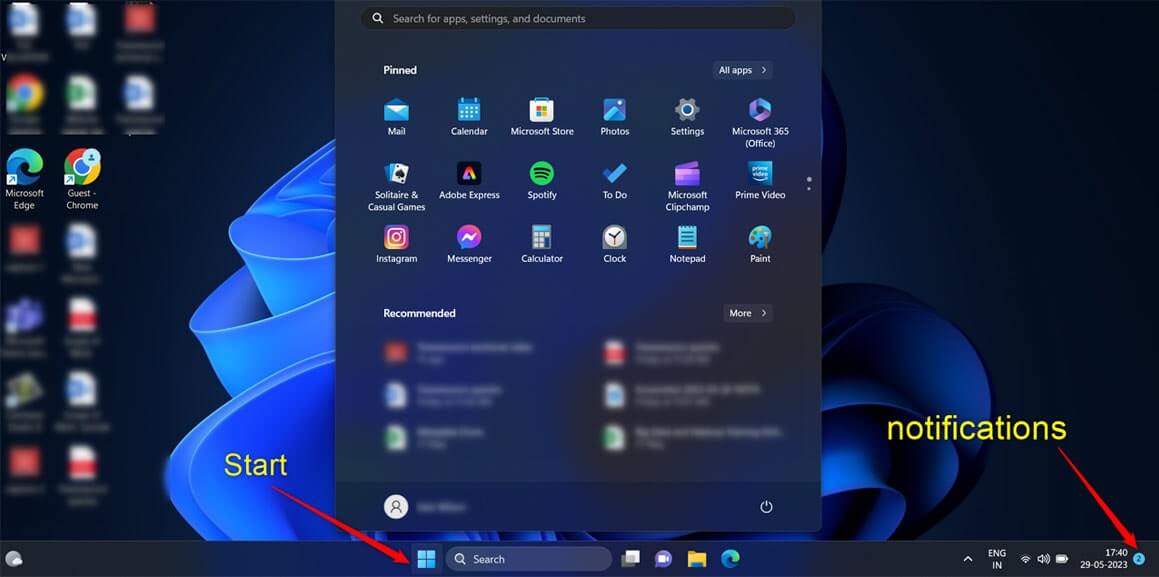
Task: Show hidden system tray icons chevron
Action: [x=968, y=559]
